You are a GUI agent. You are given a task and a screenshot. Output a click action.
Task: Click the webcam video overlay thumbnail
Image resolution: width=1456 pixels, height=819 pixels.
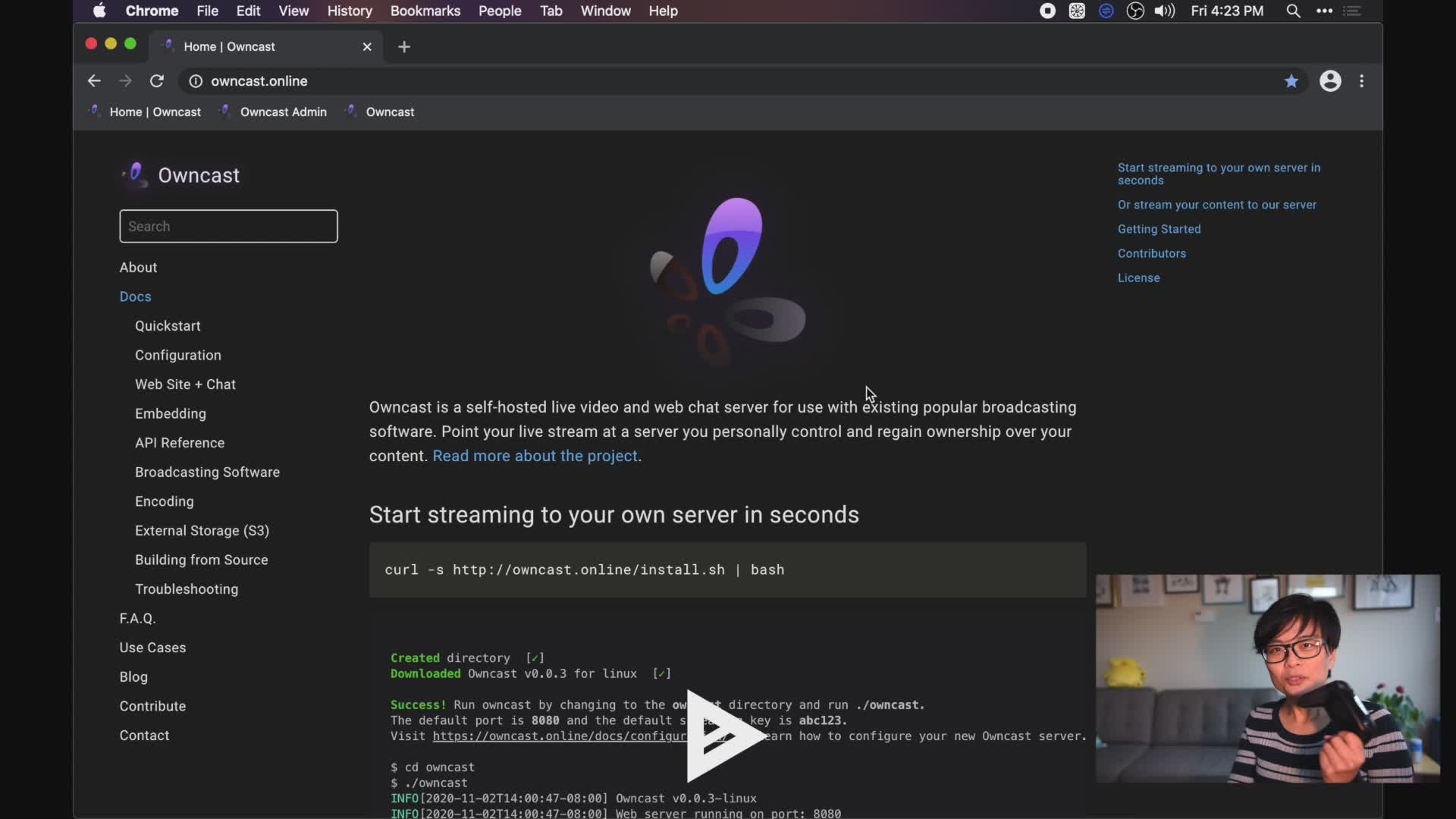click(x=1267, y=679)
